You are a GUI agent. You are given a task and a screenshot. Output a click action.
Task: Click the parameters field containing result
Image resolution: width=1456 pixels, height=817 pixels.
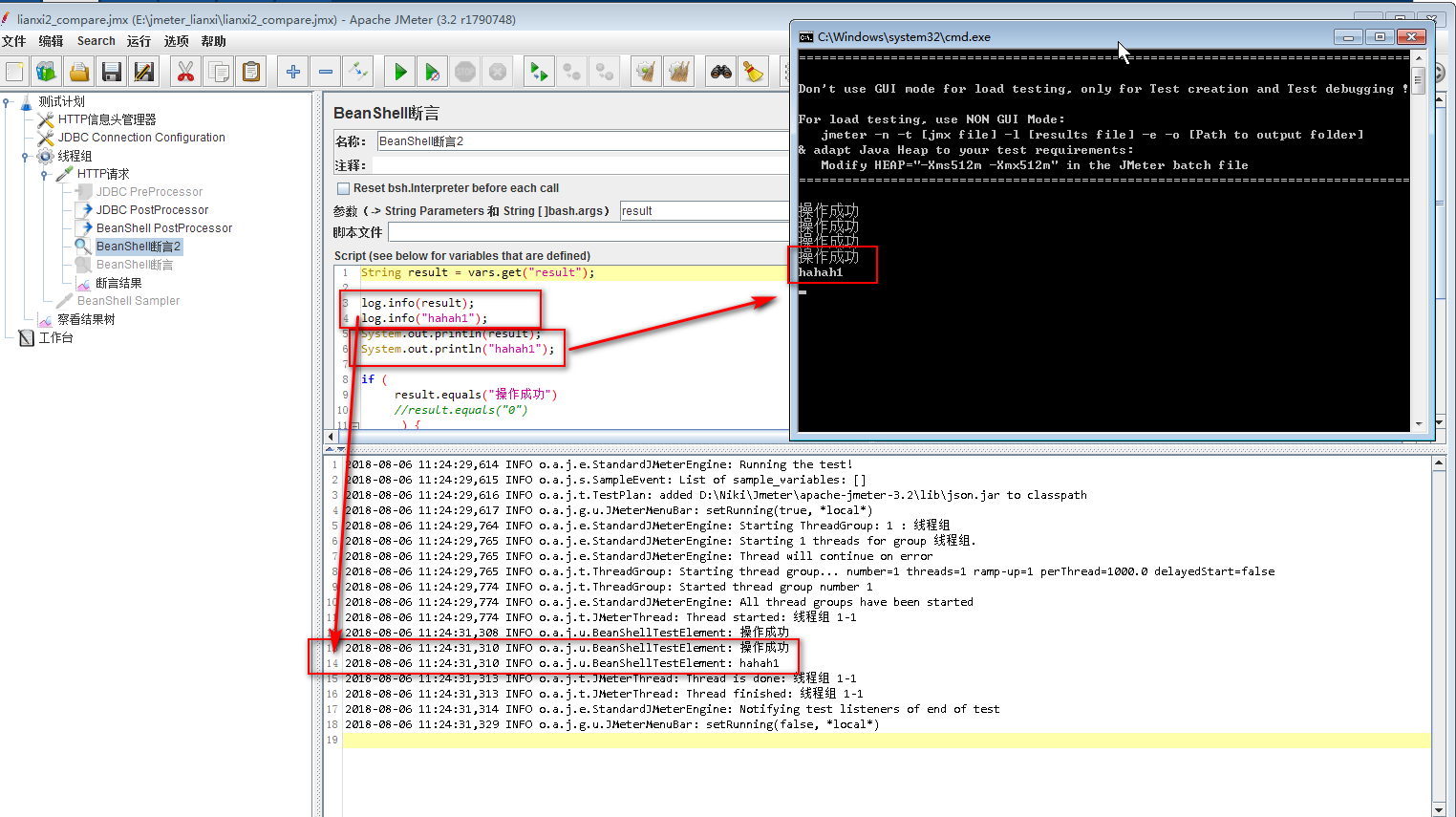705,211
